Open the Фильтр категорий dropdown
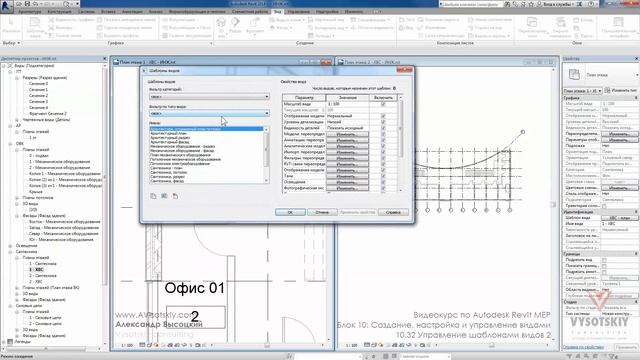This screenshot has width=640, height=360. pos(209,97)
